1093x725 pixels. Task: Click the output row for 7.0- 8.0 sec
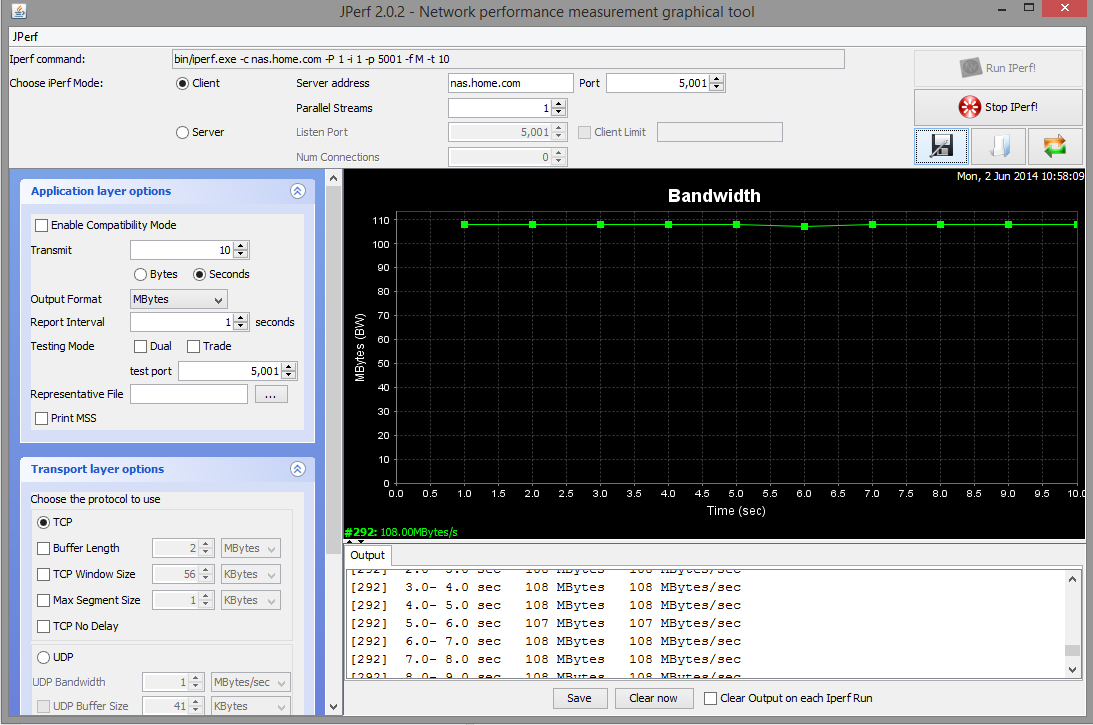pyautogui.click(x=546, y=659)
